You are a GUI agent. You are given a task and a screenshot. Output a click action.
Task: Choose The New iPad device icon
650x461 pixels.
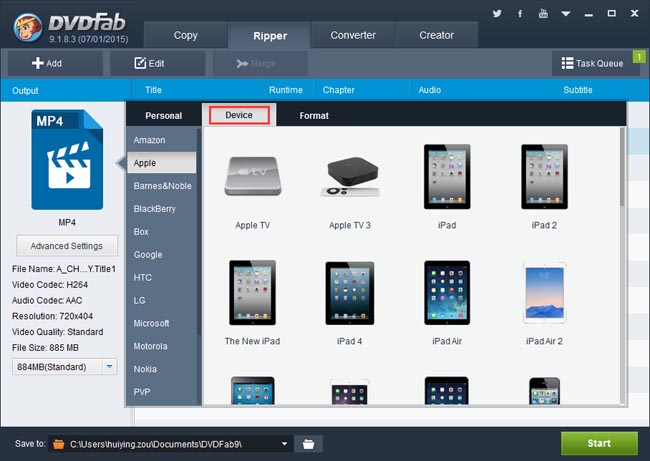(x=252, y=293)
